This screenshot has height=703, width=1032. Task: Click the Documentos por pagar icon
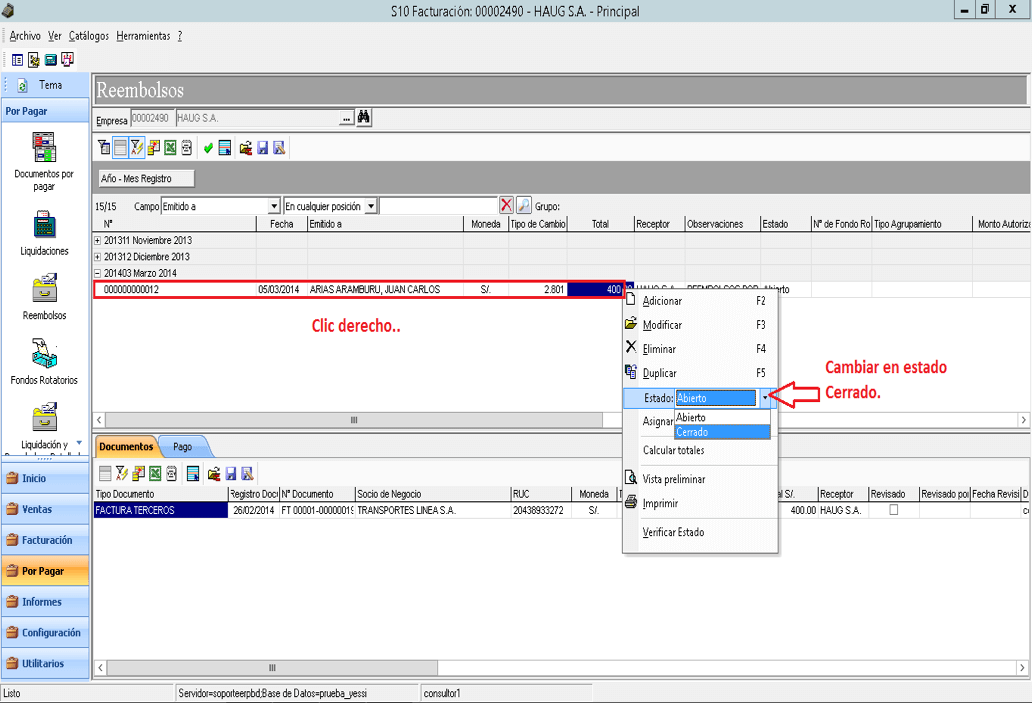coord(44,147)
